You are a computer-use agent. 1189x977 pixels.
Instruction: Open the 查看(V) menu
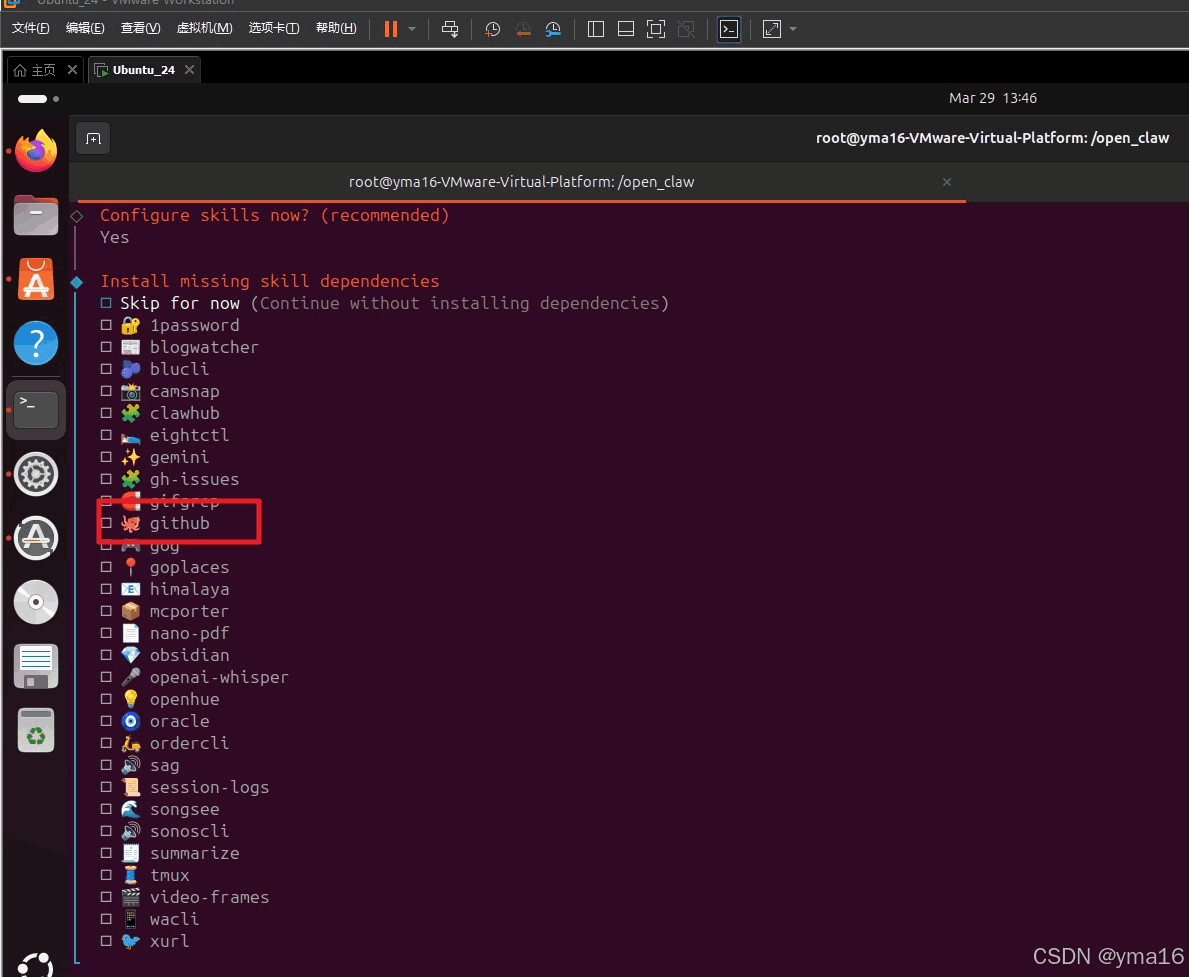coord(140,28)
